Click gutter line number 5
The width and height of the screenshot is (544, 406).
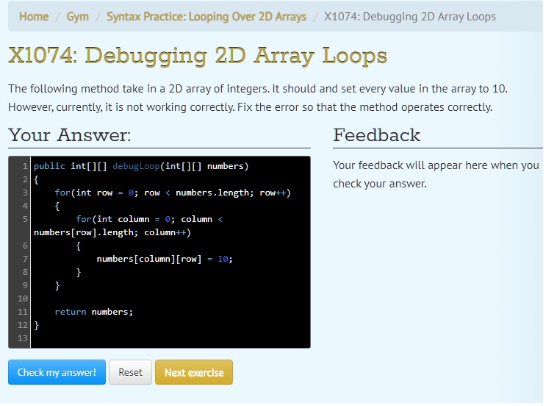tap(25, 219)
